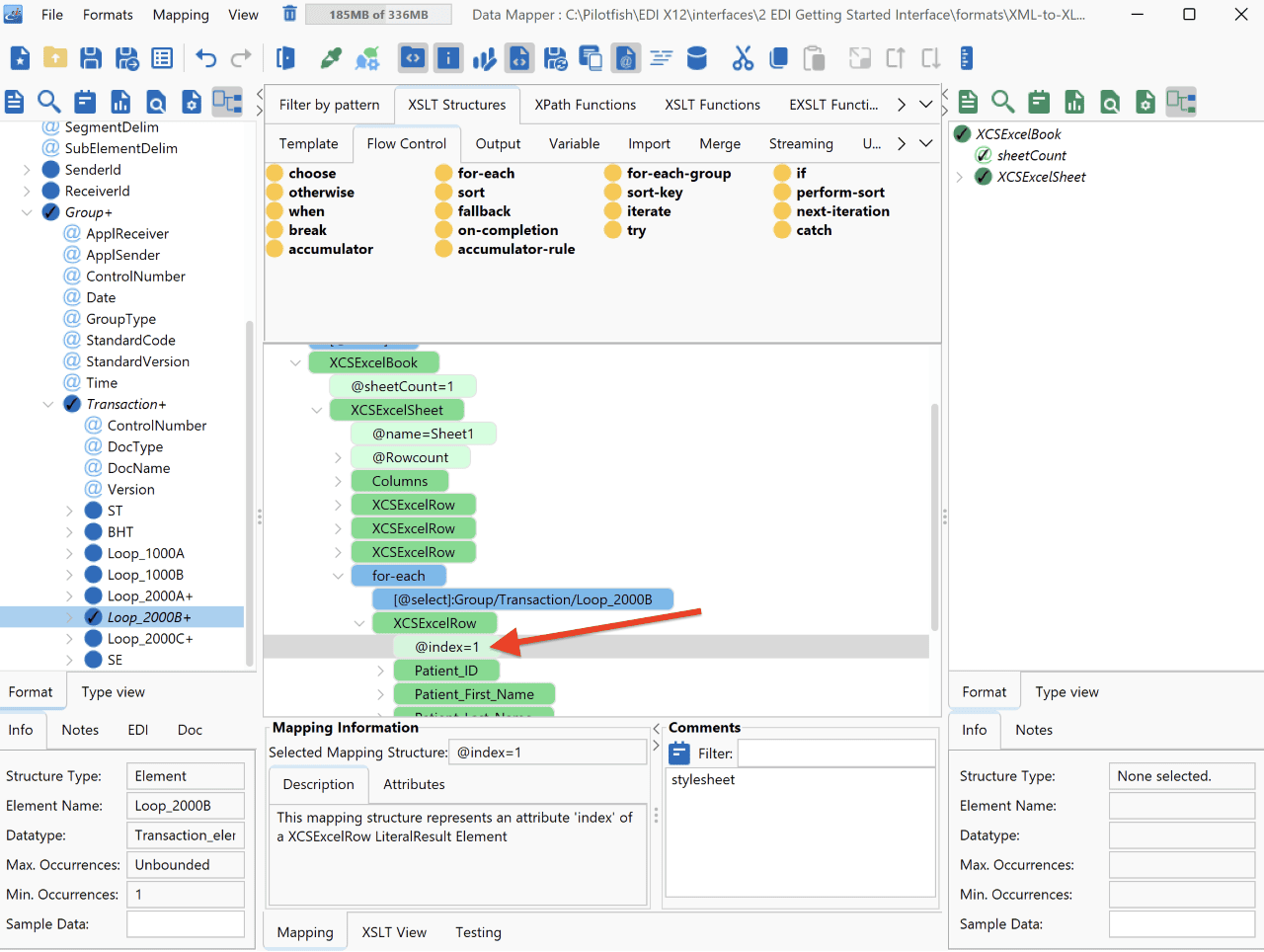The width and height of the screenshot is (1264, 952).
Task: Click the text lines formatting toolbar icon
Action: [662, 58]
